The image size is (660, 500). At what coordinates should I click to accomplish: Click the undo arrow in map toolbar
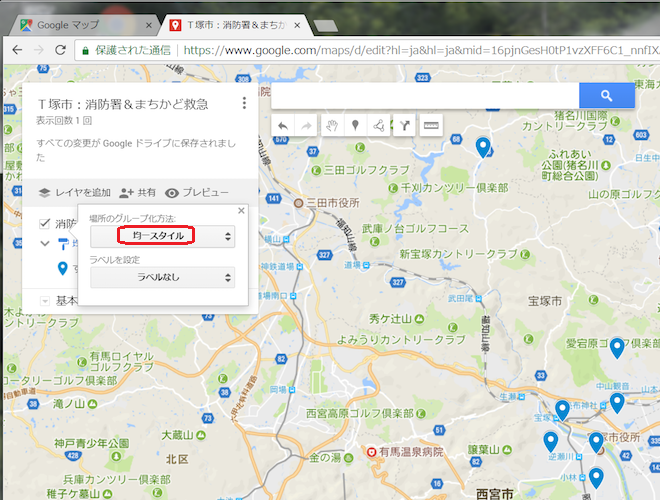(x=283, y=125)
